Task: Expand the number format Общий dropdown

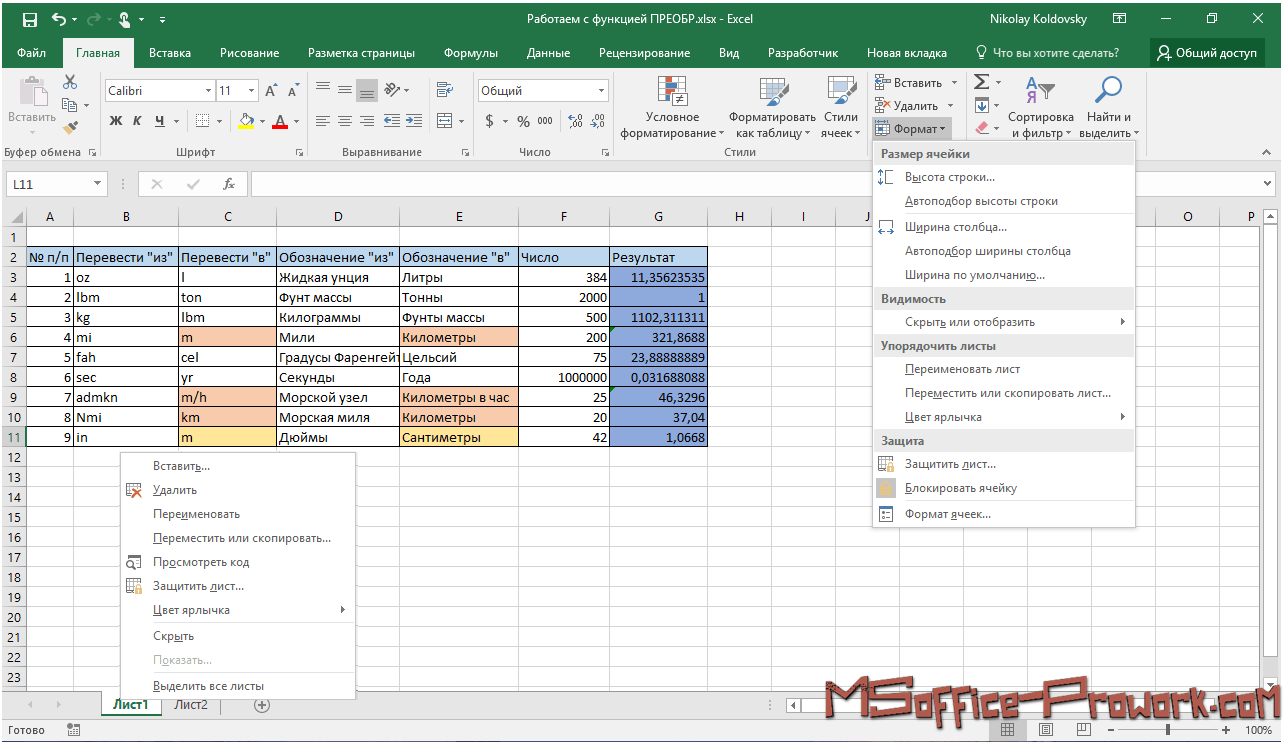Action: tap(601, 91)
